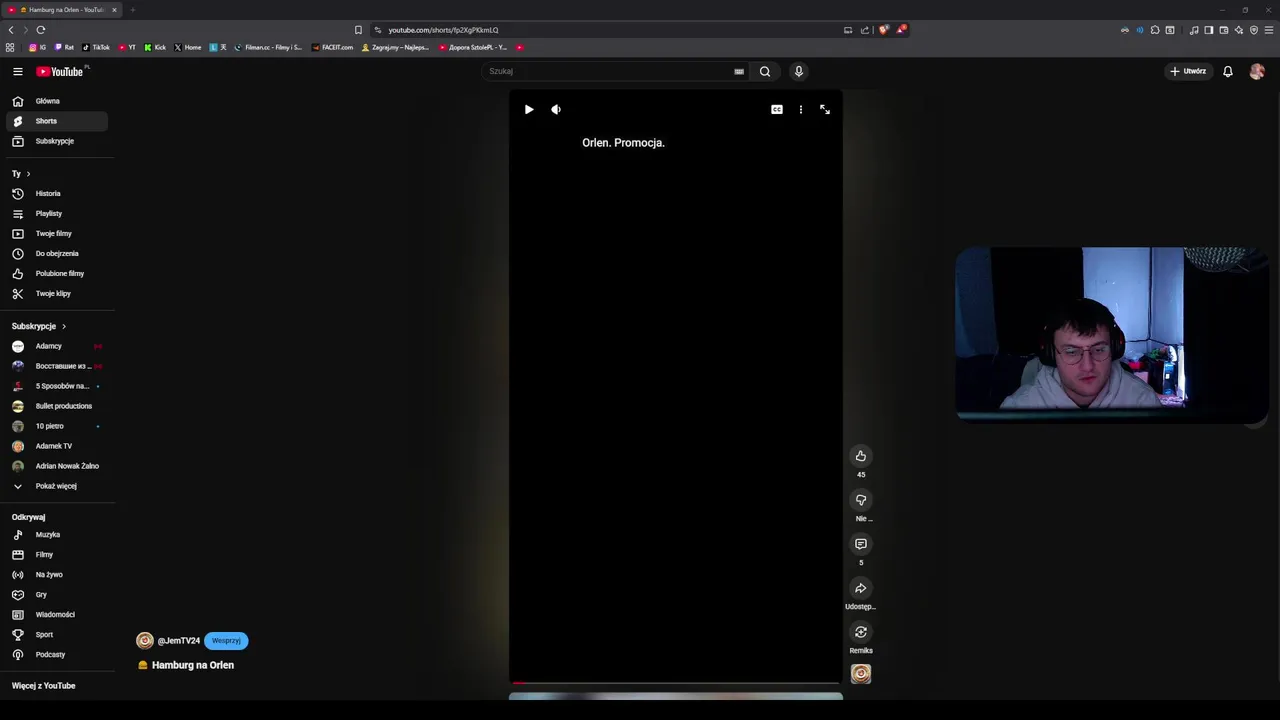Image resolution: width=1280 pixels, height=720 pixels.
Task: Explore the Sport category
Action: coord(56,635)
